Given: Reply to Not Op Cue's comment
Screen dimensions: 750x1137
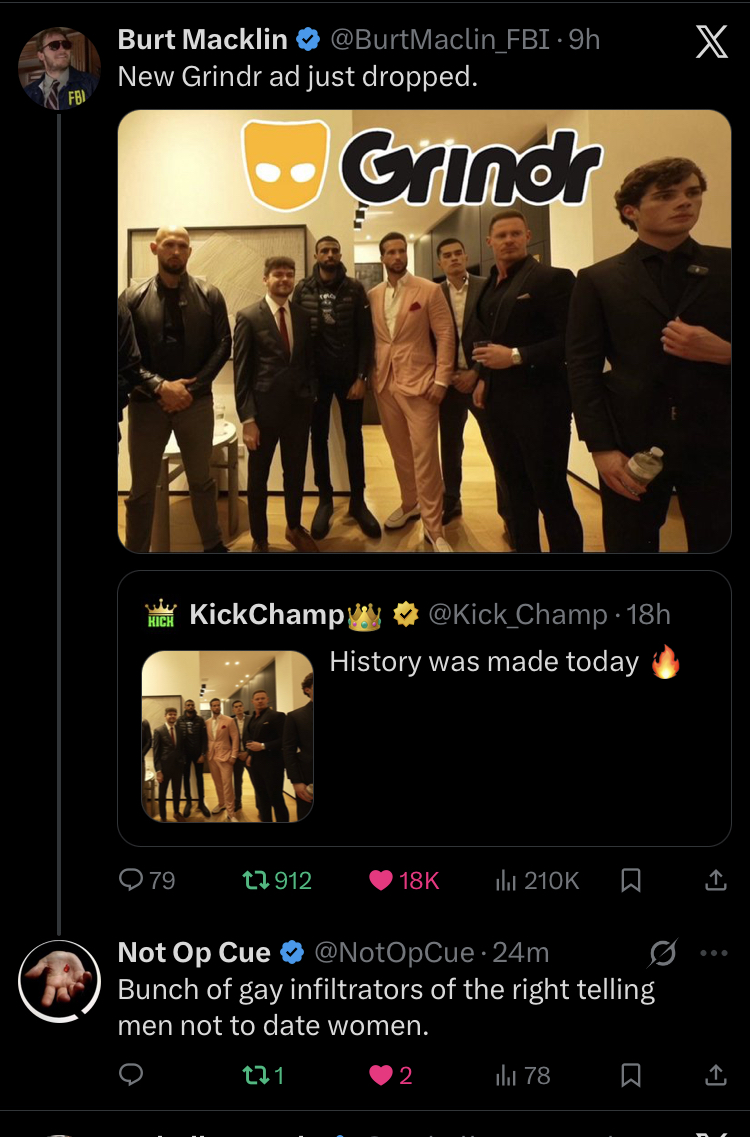Looking at the screenshot, I should [x=132, y=1075].
